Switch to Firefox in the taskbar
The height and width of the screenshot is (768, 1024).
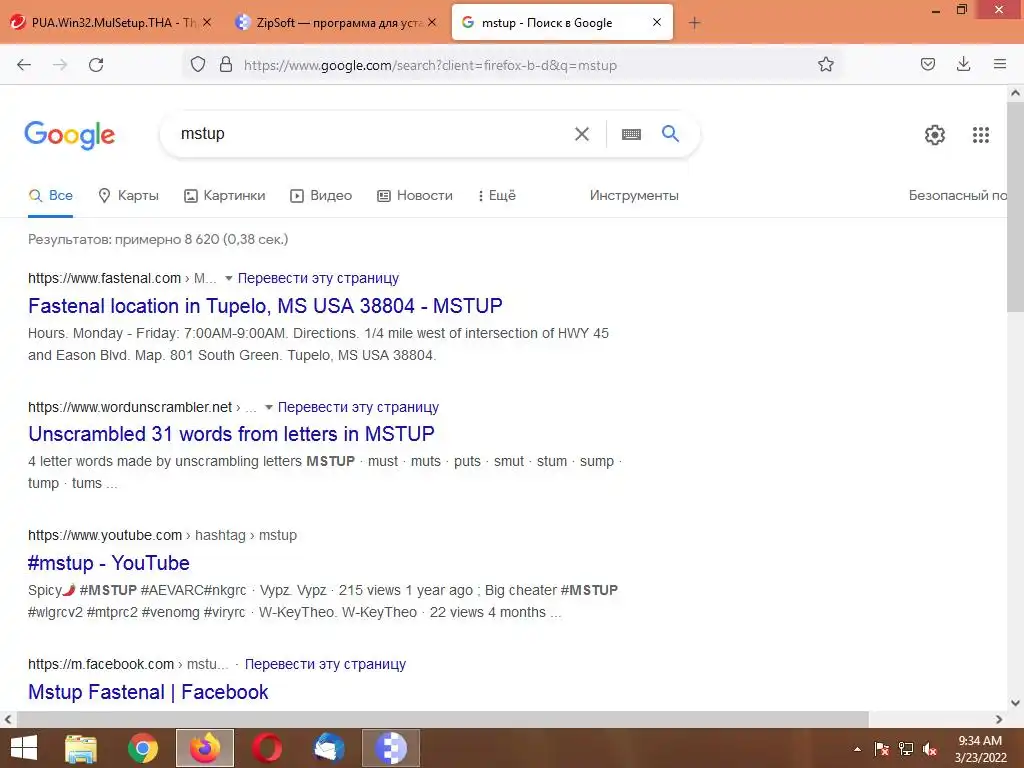(205, 748)
